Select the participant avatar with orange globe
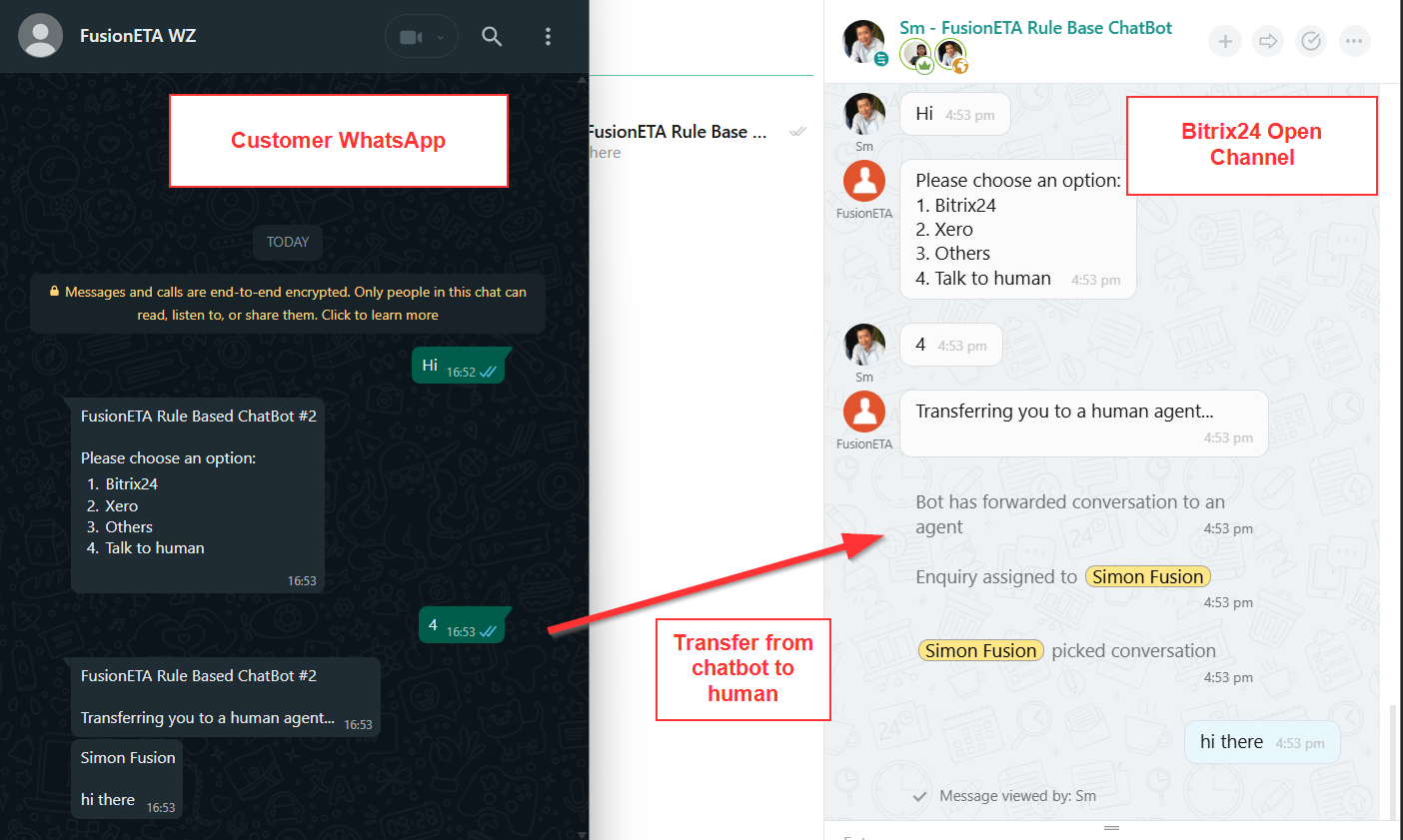 (x=950, y=55)
